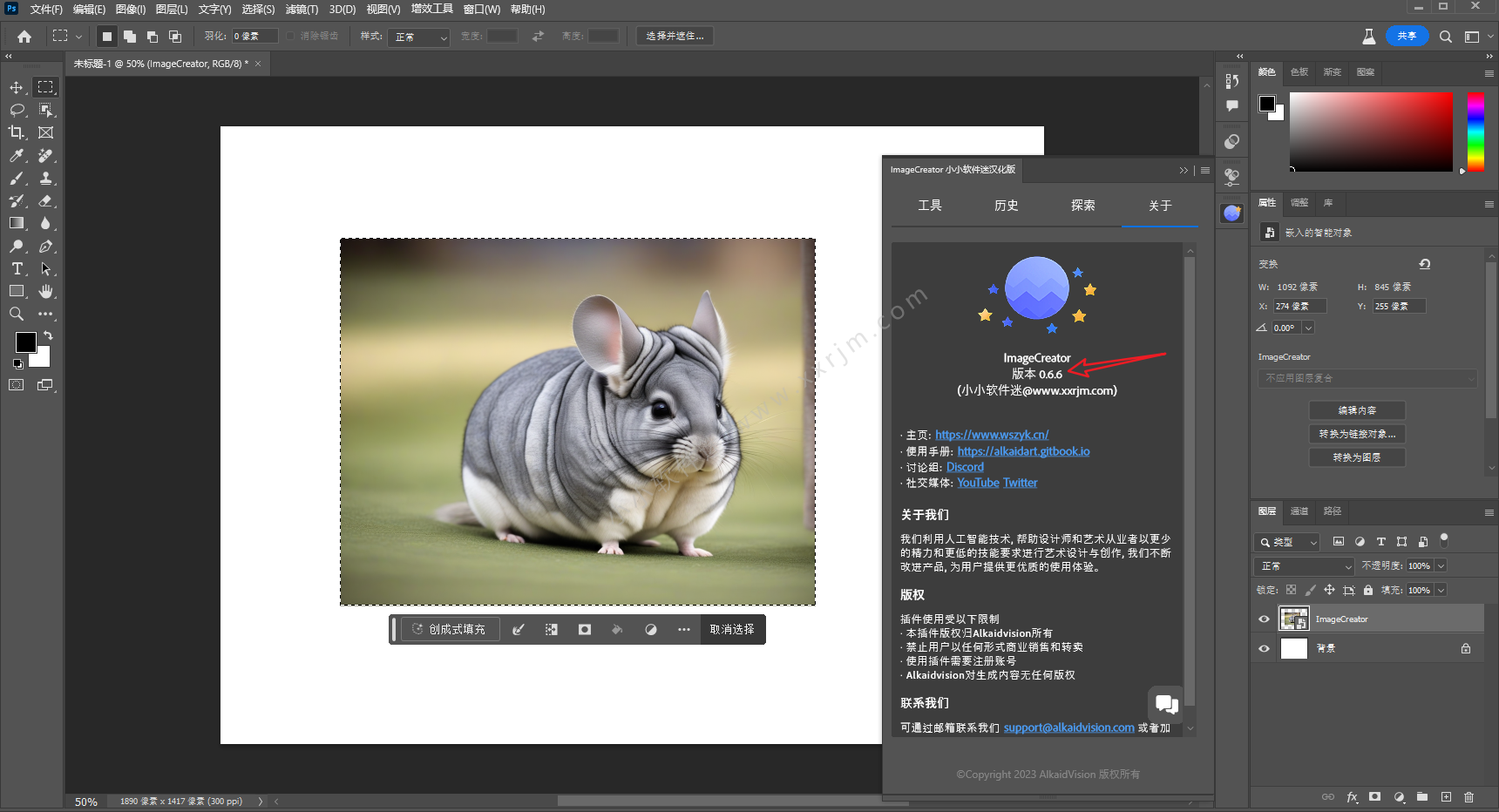Open the 增效工具 menu
This screenshot has width=1499, height=812.
(x=431, y=10)
